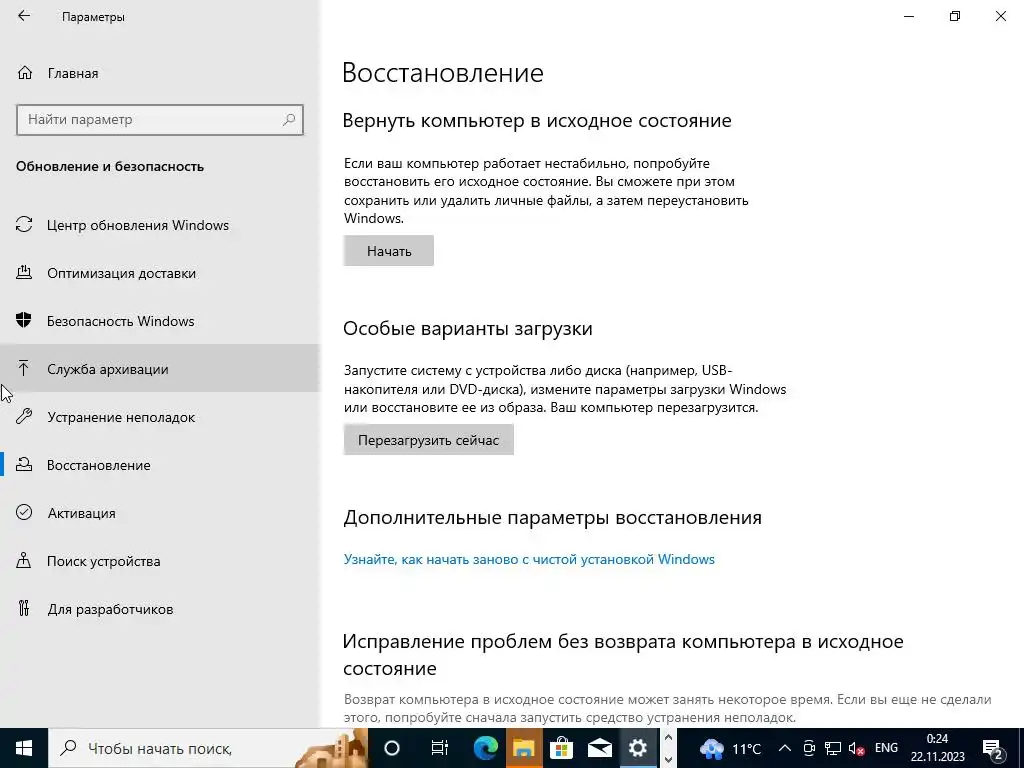Open link about clean Windows installation
Image resolution: width=1024 pixels, height=768 pixels.
click(529, 559)
